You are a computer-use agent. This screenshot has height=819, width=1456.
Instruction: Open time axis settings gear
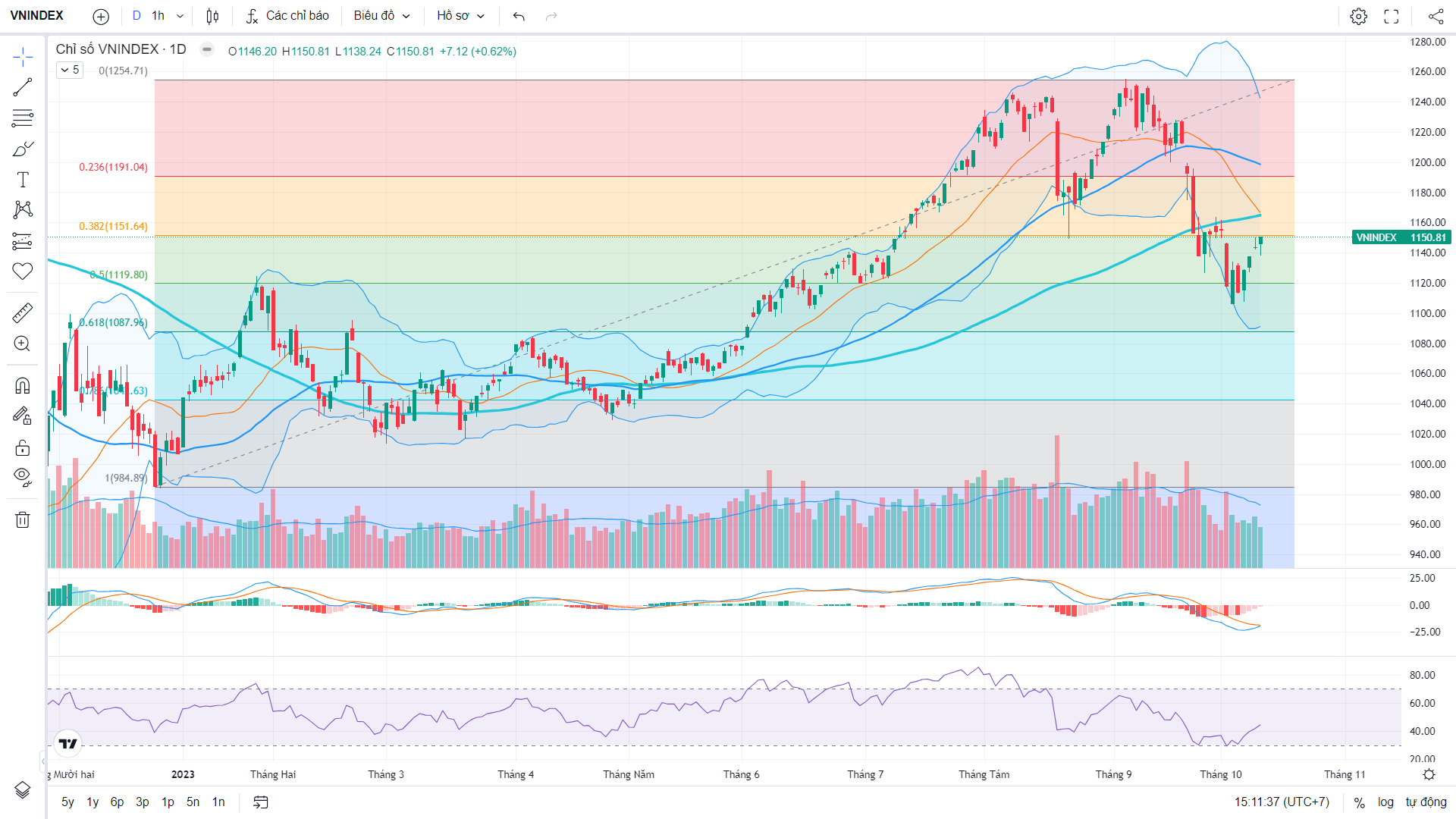pyautogui.click(x=1429, y=774)
